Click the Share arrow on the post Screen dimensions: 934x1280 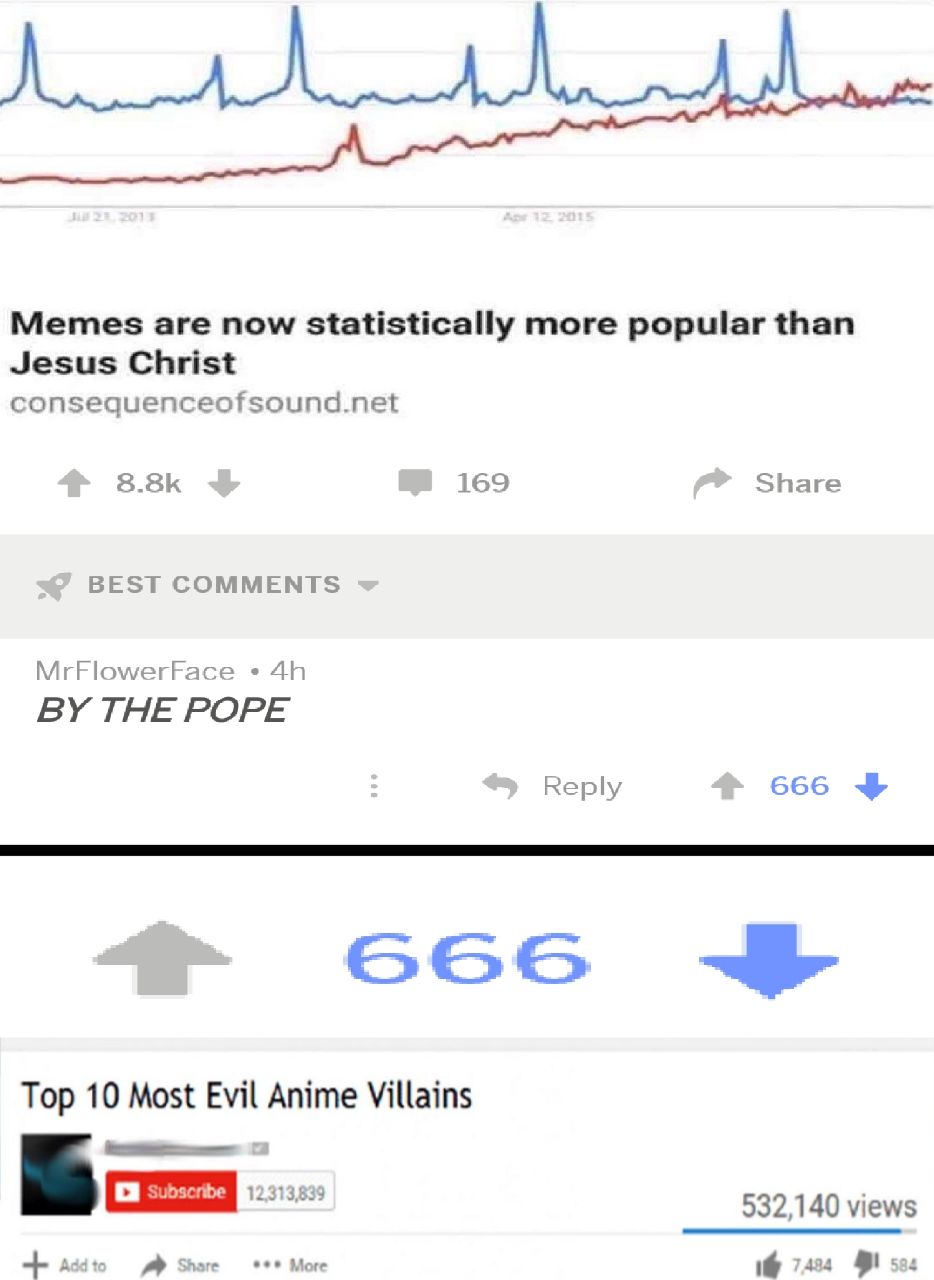click(708, 484)
